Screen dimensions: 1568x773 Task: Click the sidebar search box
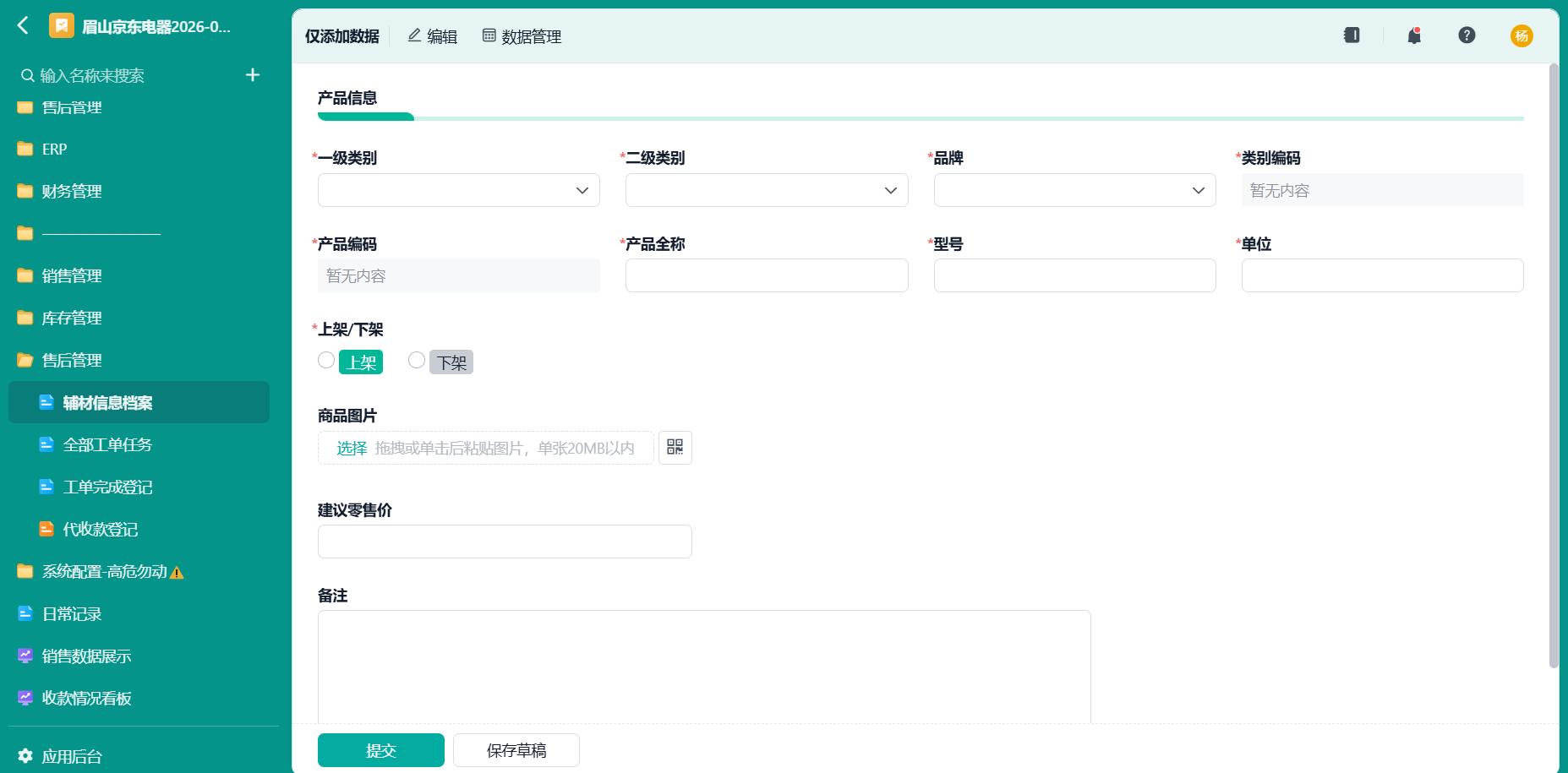(x=127, y=76)
